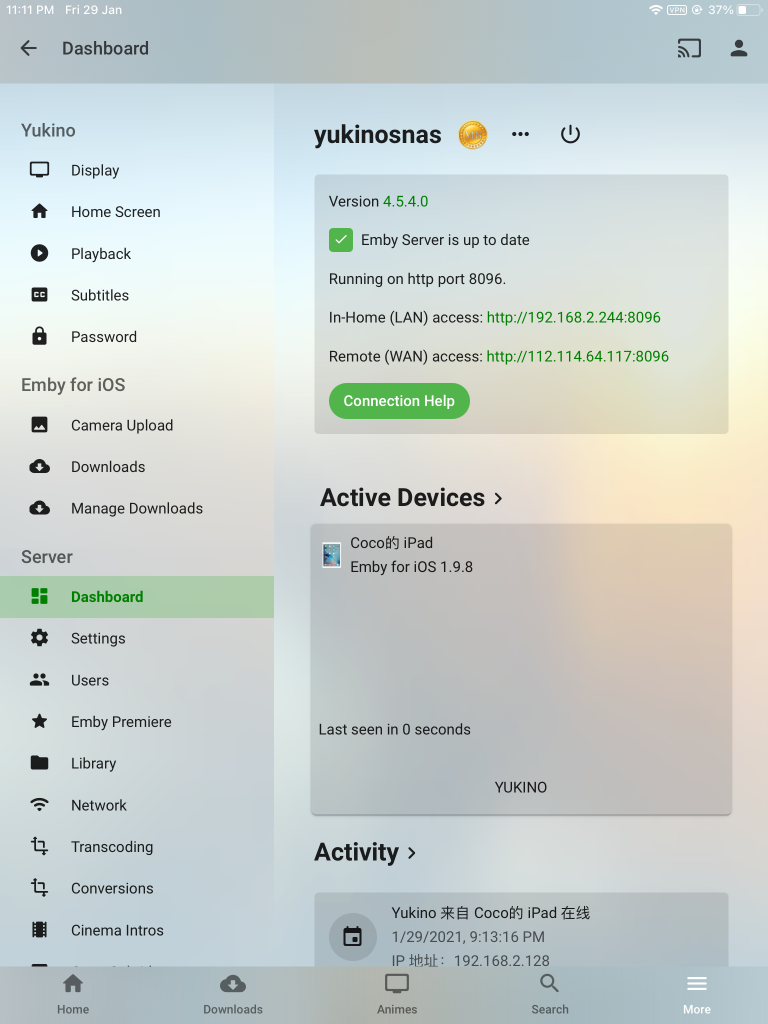Switch to the Downloads tab
Viewport: 768px width, 1024px height.
(232, 995)
